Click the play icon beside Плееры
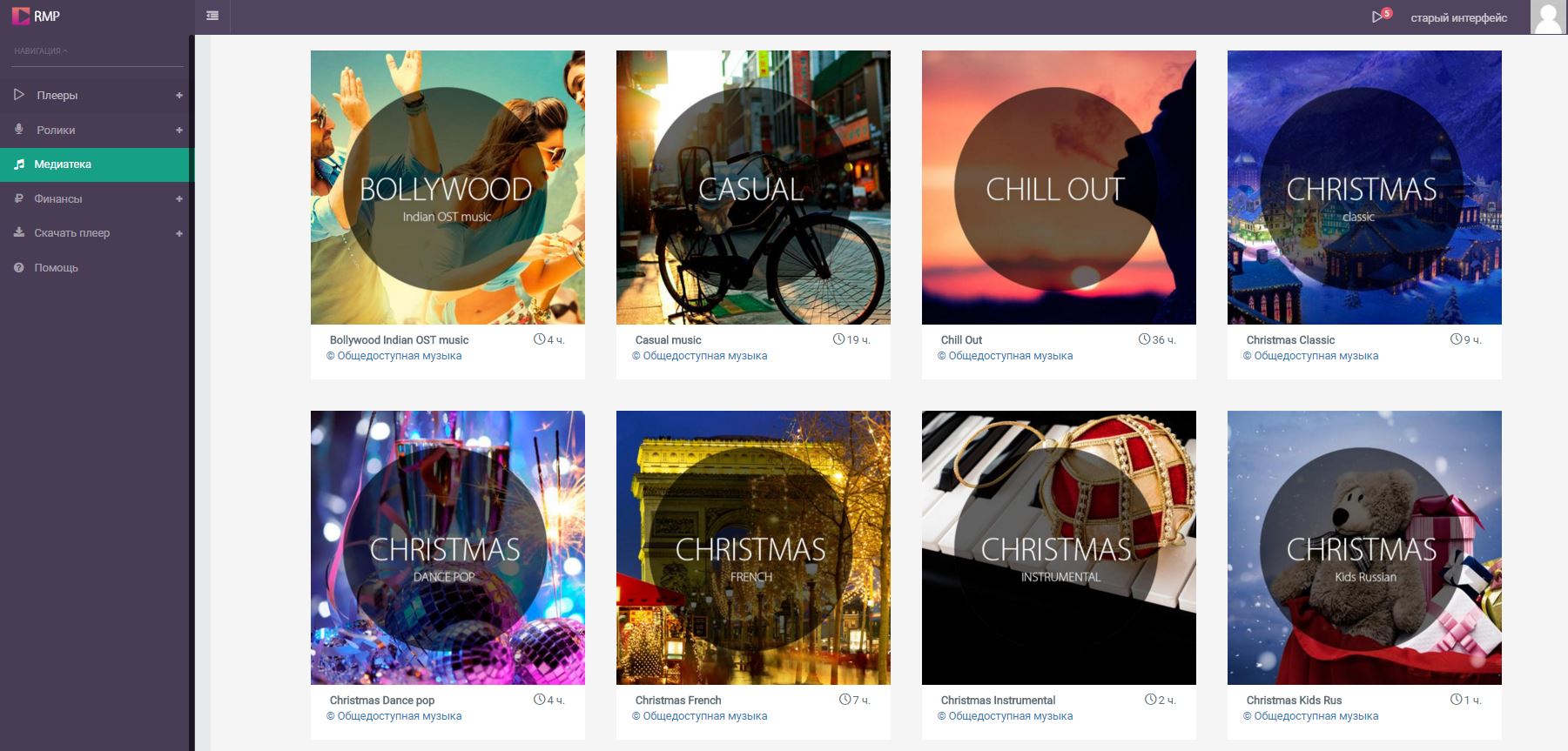 [19, 94]
